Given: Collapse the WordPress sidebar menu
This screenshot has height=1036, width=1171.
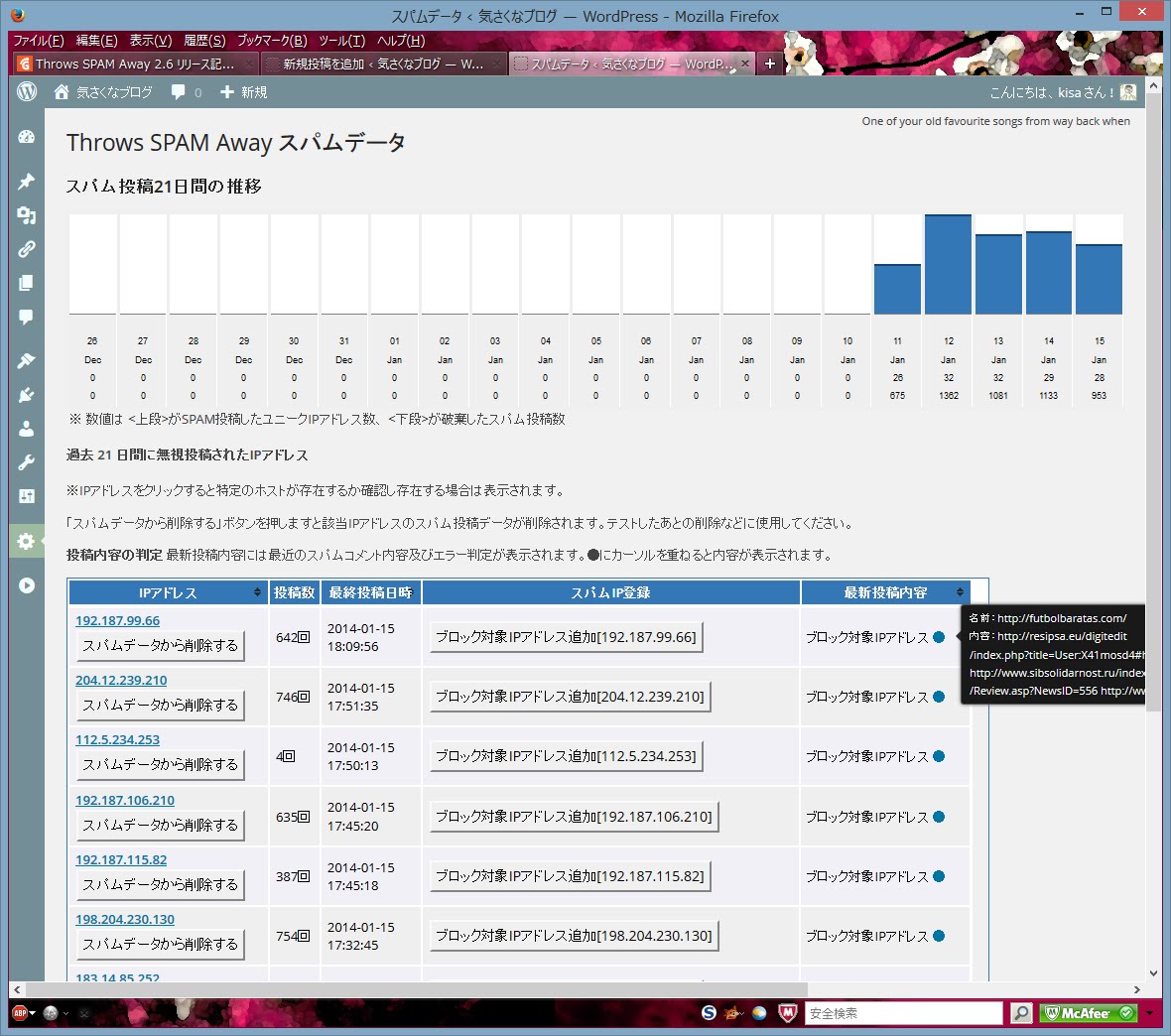Looking at the screenshot, I should 27,585.
